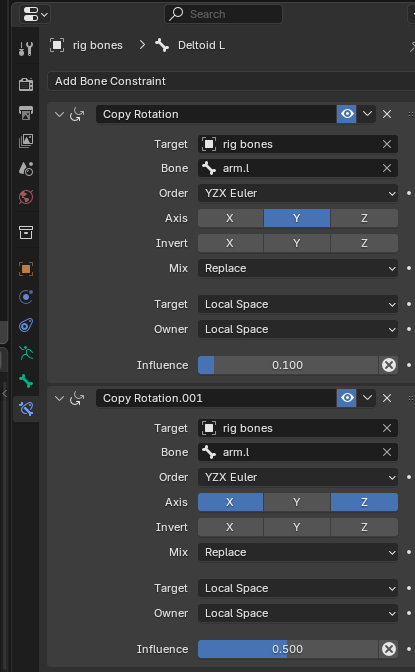This screenshot has height=672, width=415.
Task: Open the World properties tab
Action: [x=26, y=197]
